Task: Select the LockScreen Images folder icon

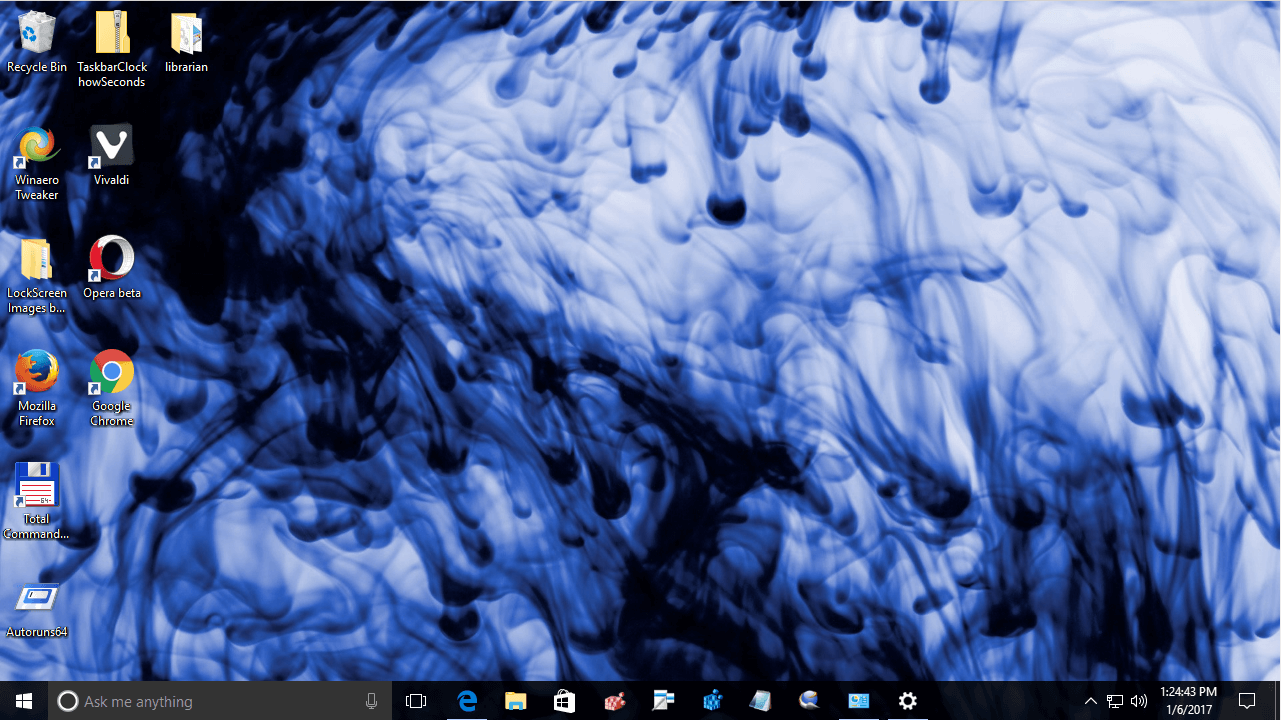Action: coord(37,276)
